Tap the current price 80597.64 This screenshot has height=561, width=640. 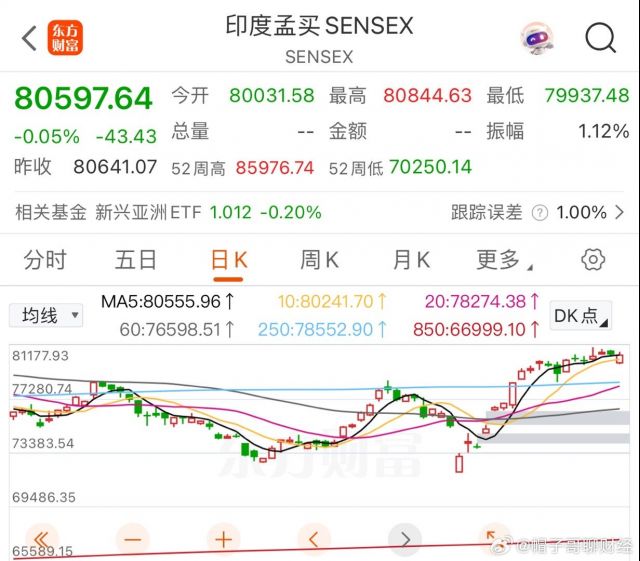83,98
